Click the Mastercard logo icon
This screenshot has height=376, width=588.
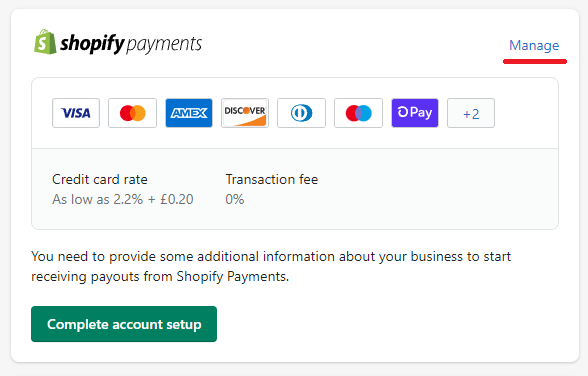(x=132, y=113)
